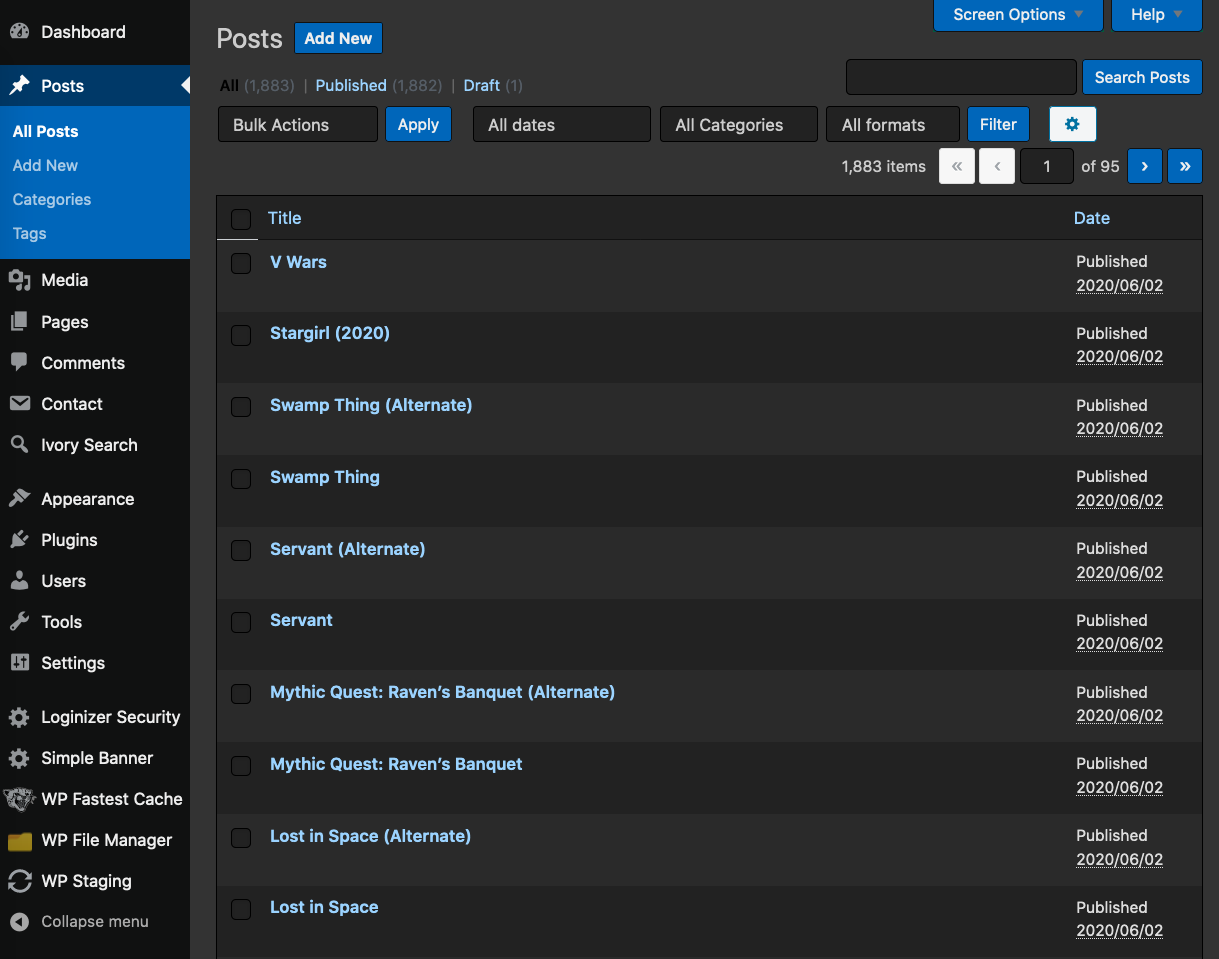Open Categories in Posts submenu

(52, 199)
